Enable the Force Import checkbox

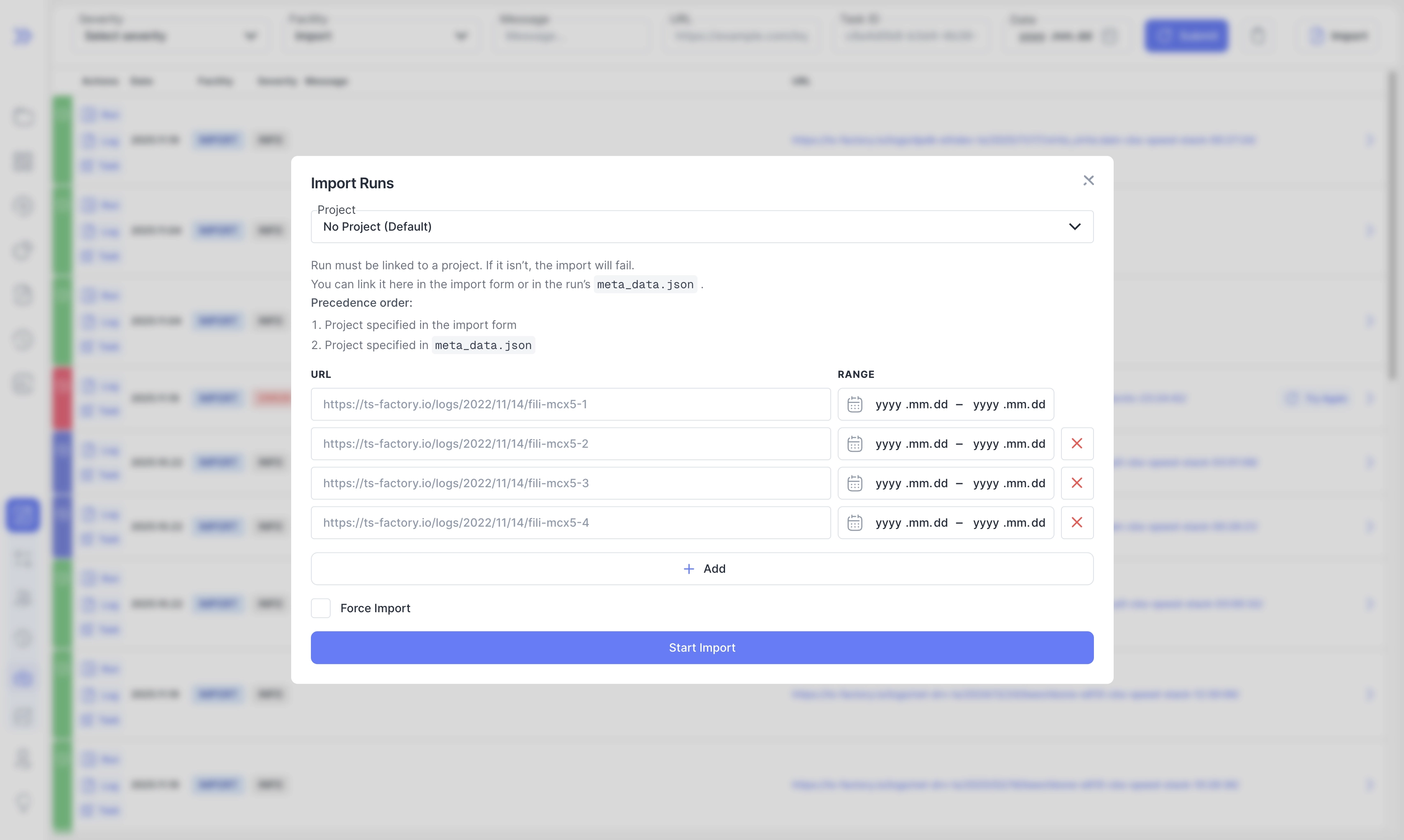click(x=320, y=608)
